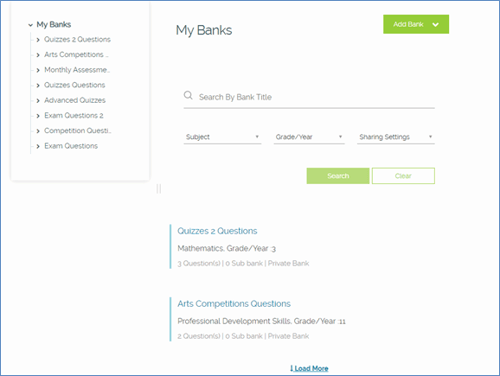Click the Load More link

coord(309,368)
